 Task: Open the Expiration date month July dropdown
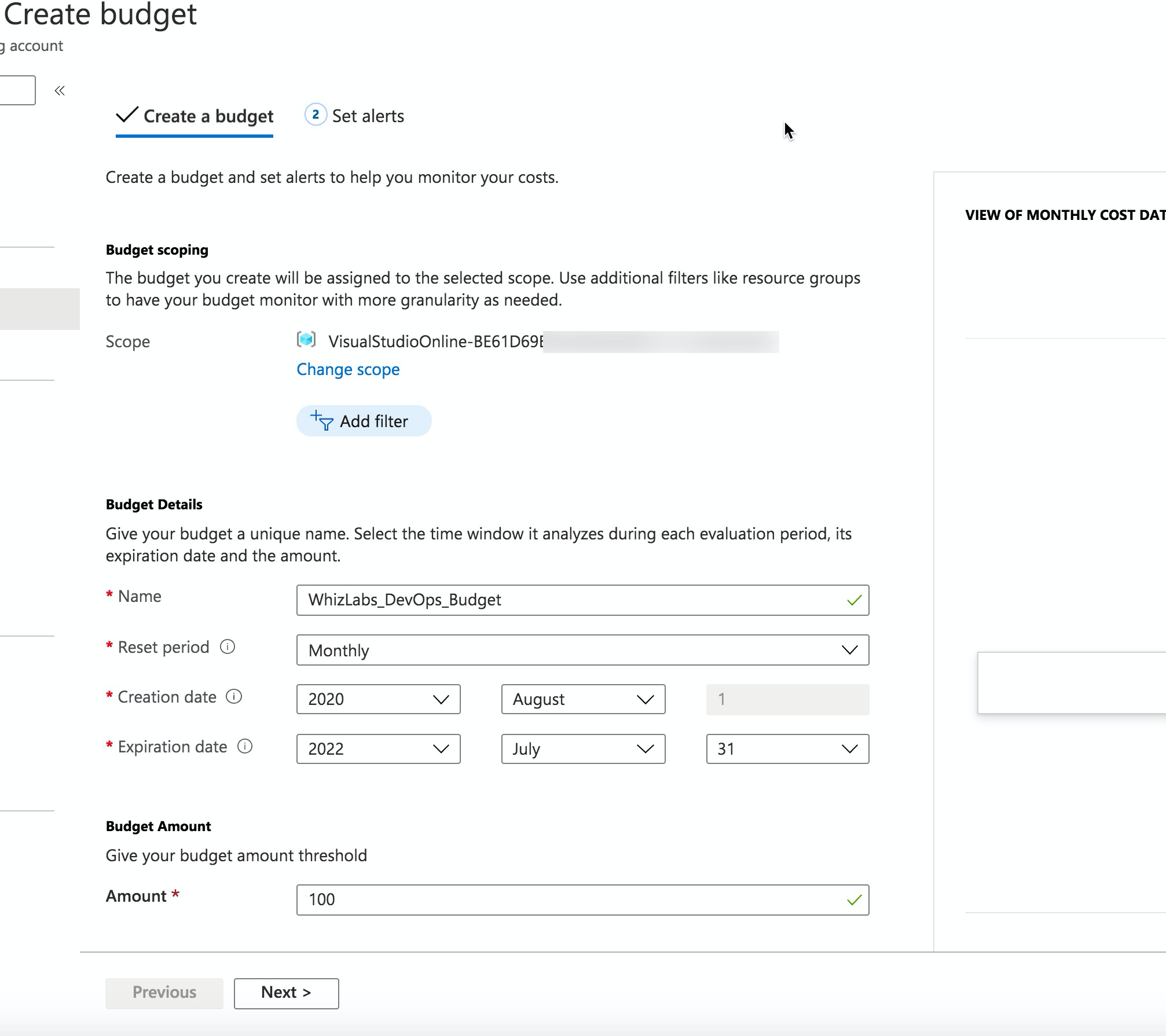(583, 749)
